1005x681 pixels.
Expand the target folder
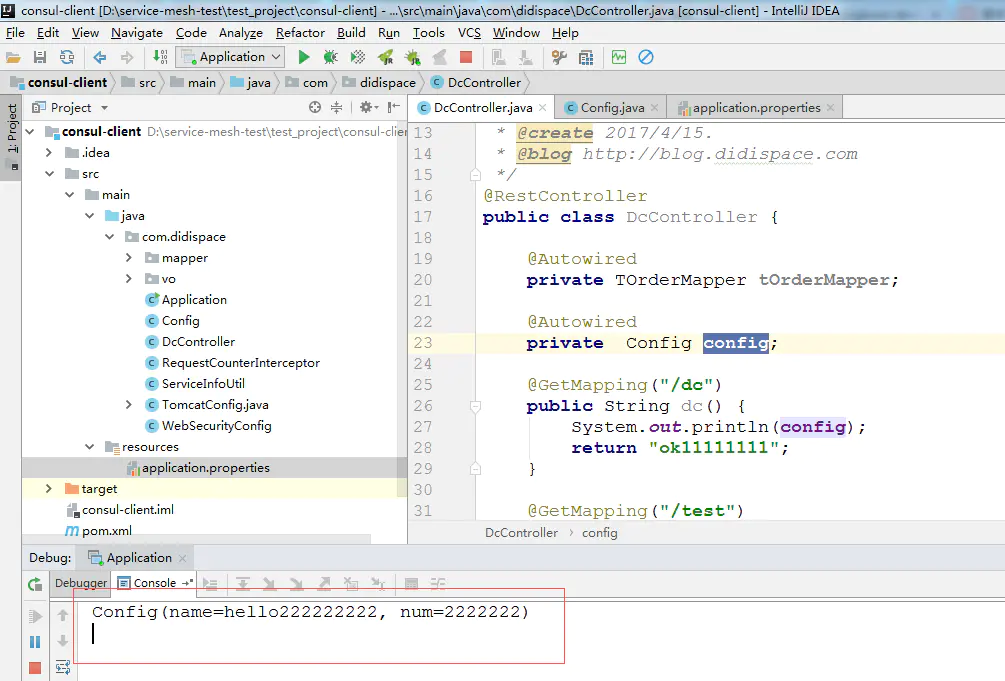49,489
